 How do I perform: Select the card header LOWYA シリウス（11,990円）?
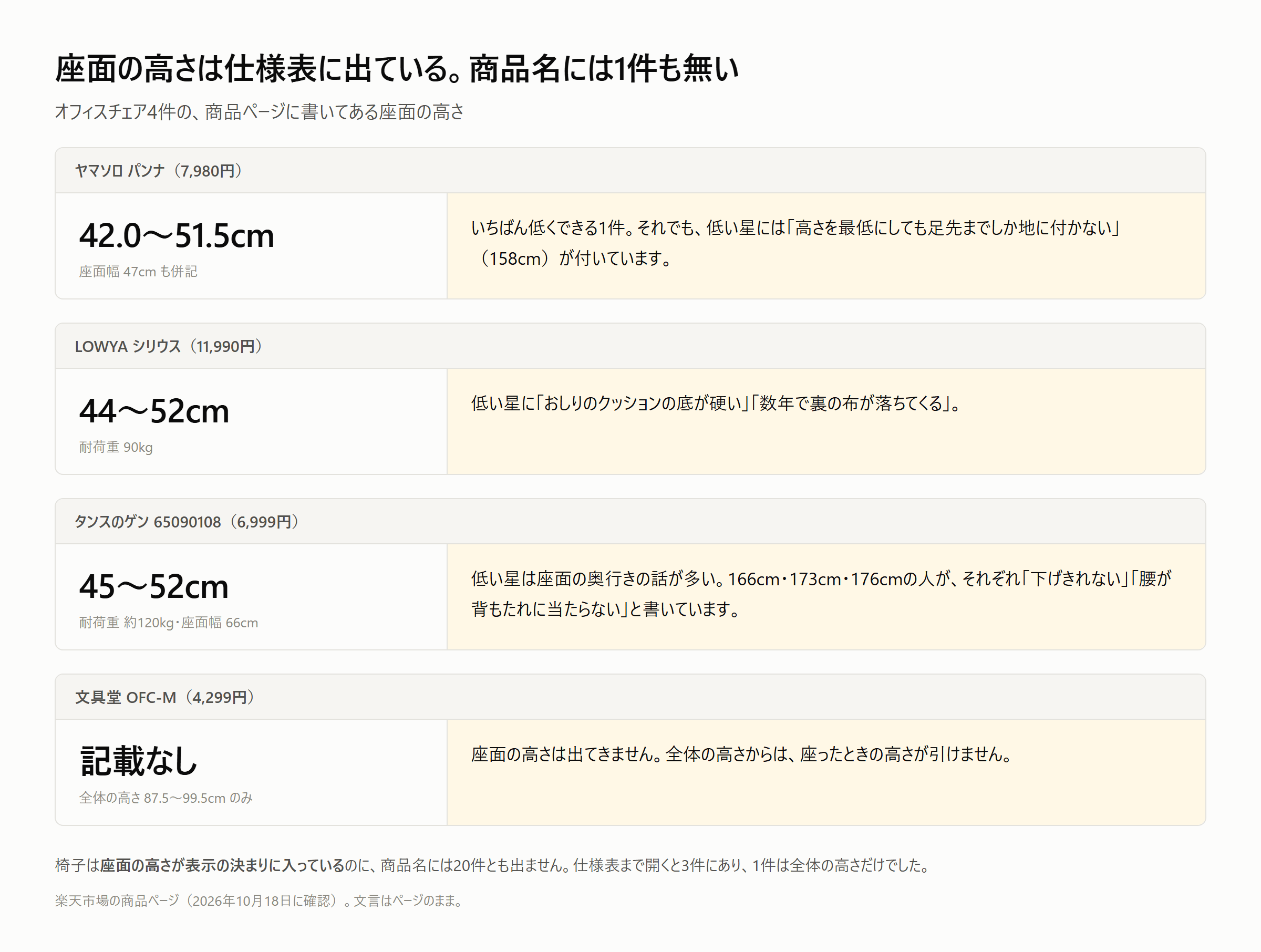tap(630, 346)
